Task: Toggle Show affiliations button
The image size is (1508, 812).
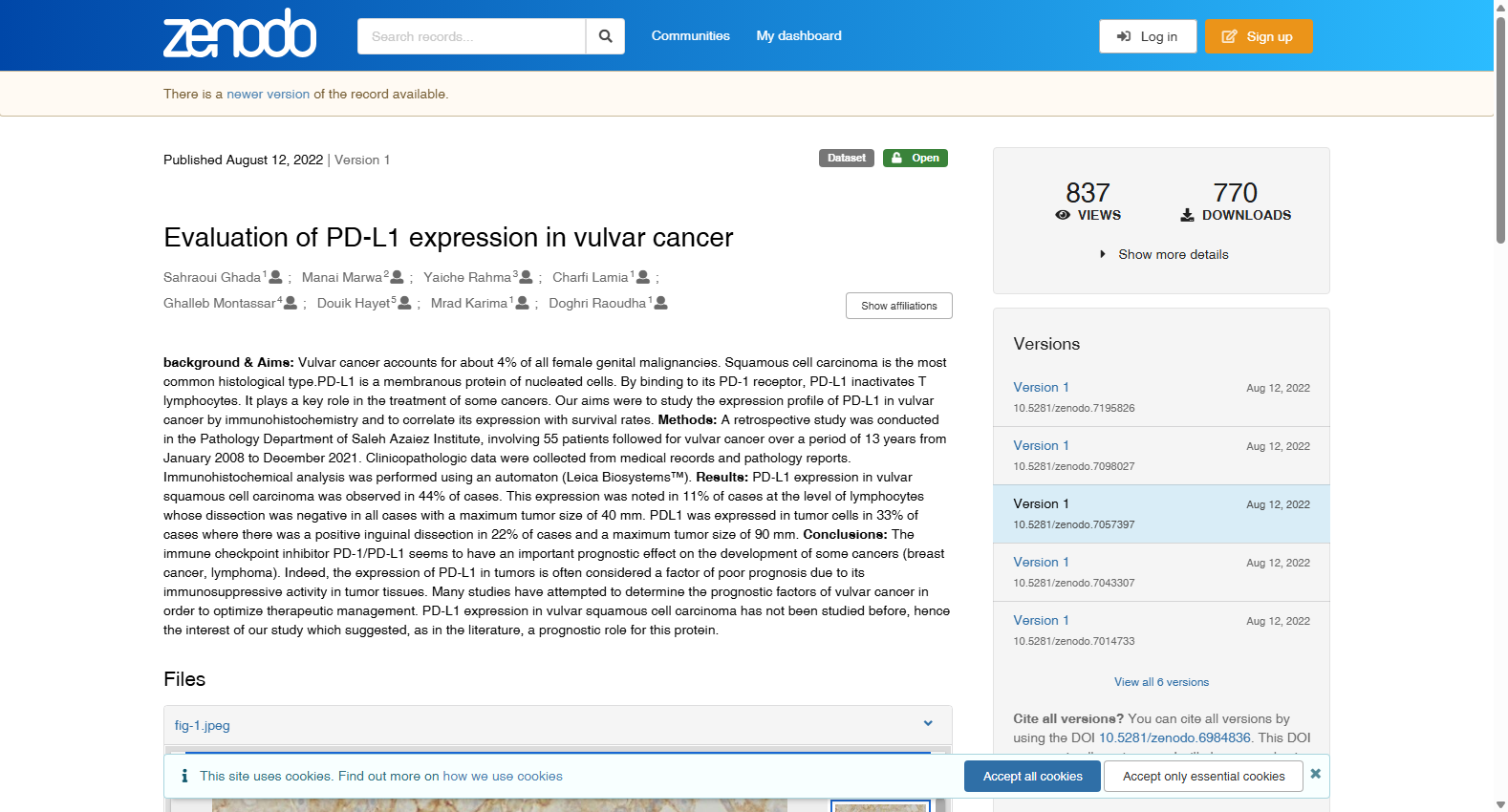Action: (x=899, y=306)
